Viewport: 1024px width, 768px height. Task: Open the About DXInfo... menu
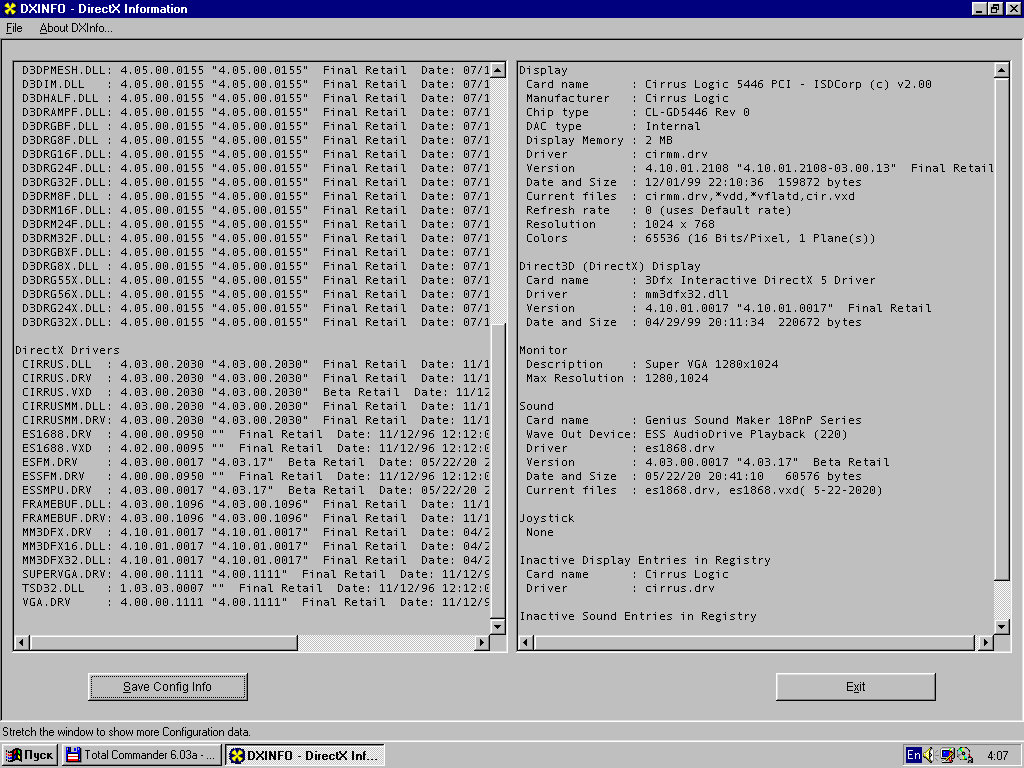point(76,28)
